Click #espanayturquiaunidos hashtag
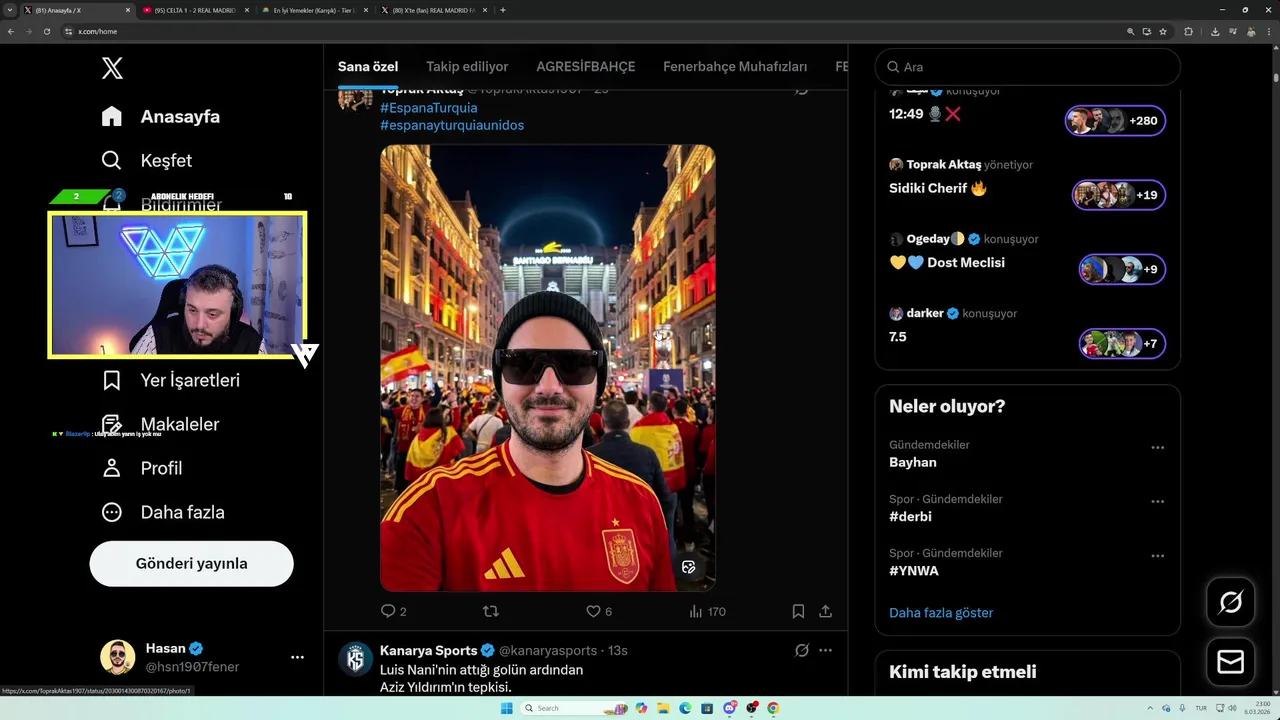Viewport: 1280px width, 720px height. [x=452, y=125]
